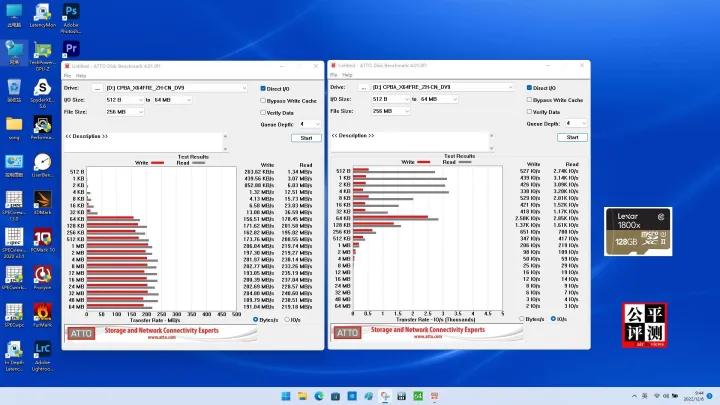Open Help menu in left ATTO window
The width and height of the screenshot is (720, 405).
81,75
